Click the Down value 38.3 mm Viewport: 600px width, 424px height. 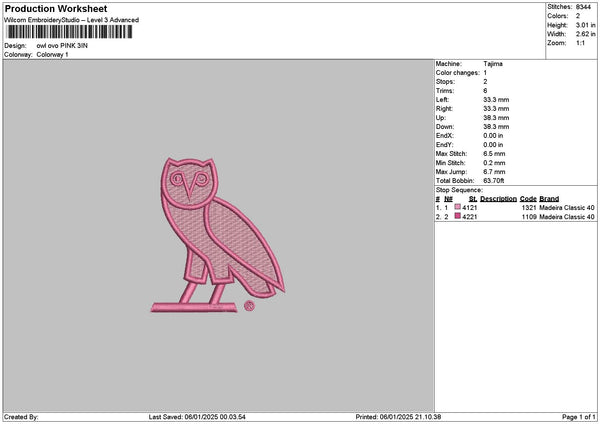496,127
